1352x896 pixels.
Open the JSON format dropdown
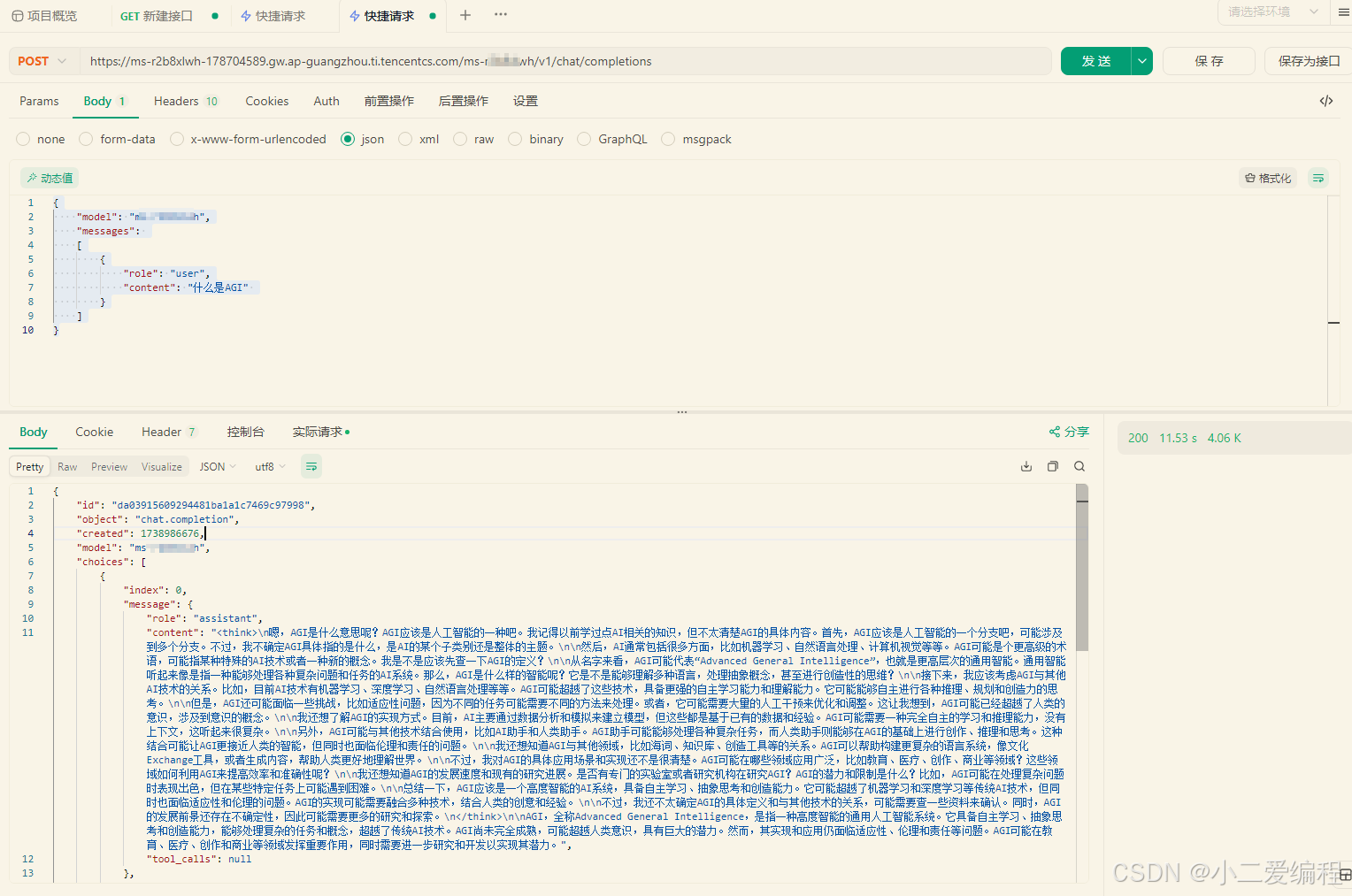[218, 466]
